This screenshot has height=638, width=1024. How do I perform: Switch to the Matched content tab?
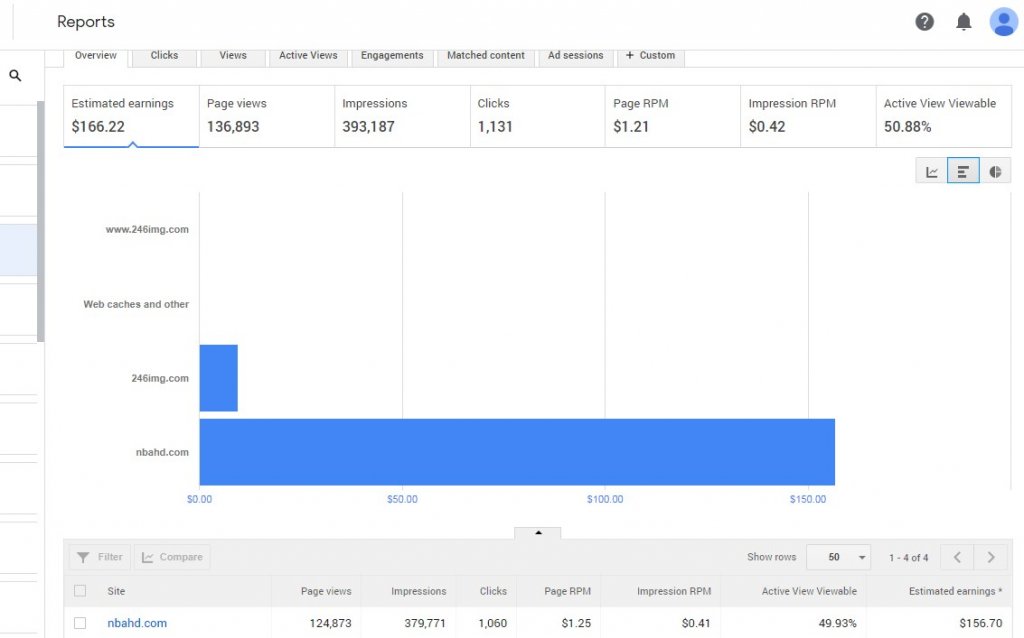(x=486, y=56)
